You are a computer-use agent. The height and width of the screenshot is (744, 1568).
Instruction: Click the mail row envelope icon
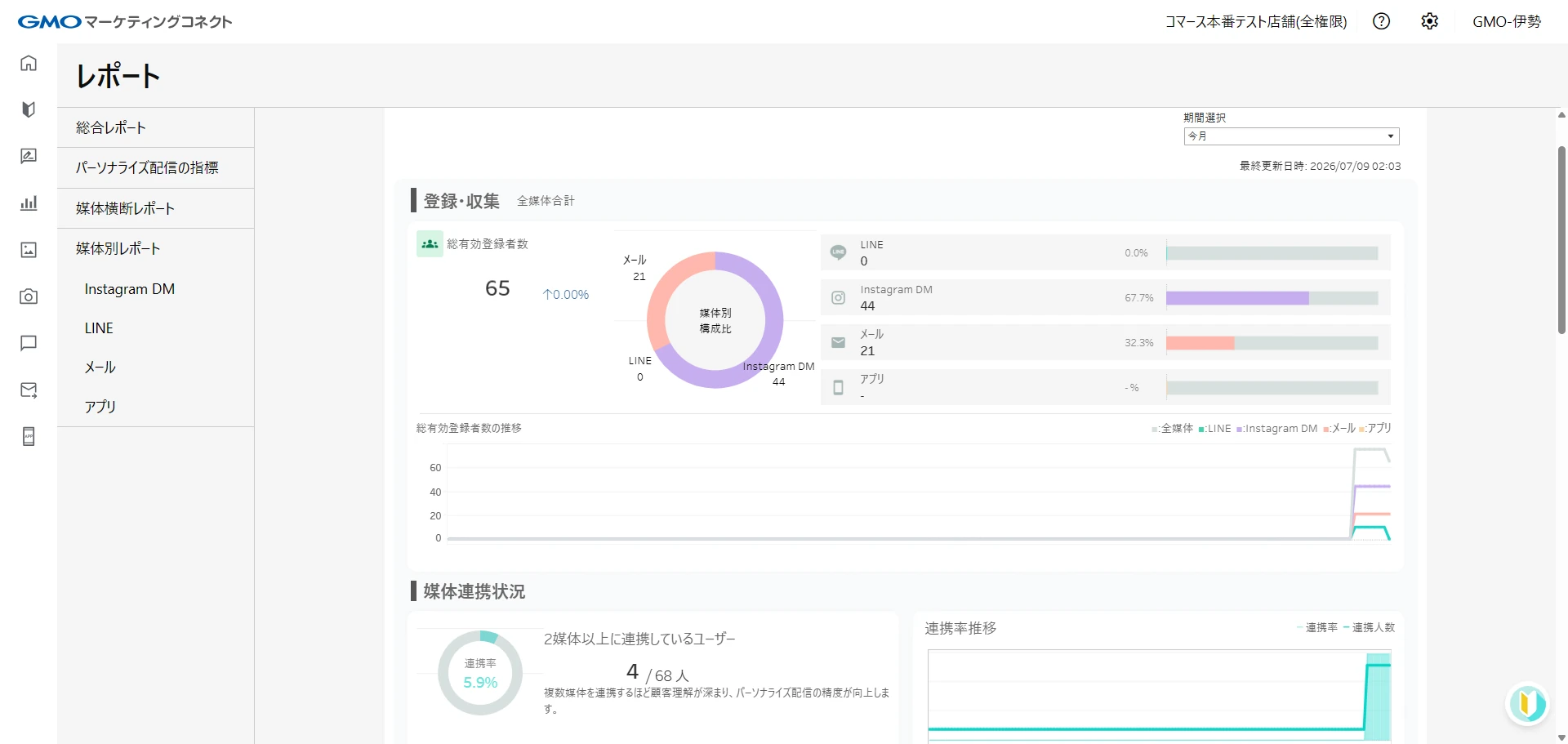click(838, 342)
